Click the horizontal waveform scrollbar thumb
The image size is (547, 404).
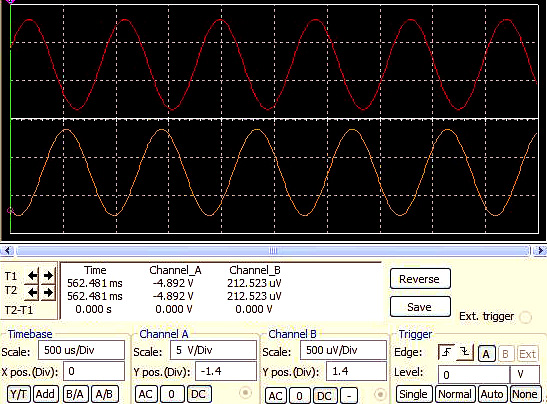coord(273,250)
